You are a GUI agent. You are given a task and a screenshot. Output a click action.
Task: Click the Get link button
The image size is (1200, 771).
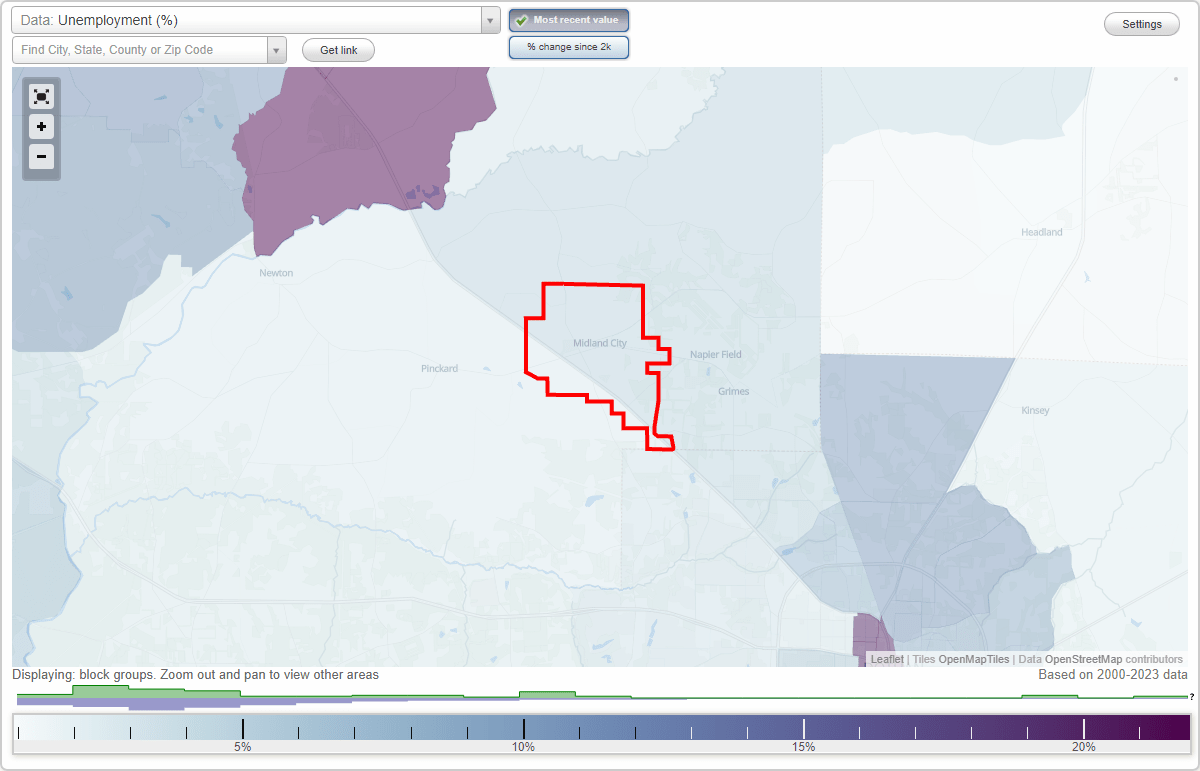click(x=338, y=50)
